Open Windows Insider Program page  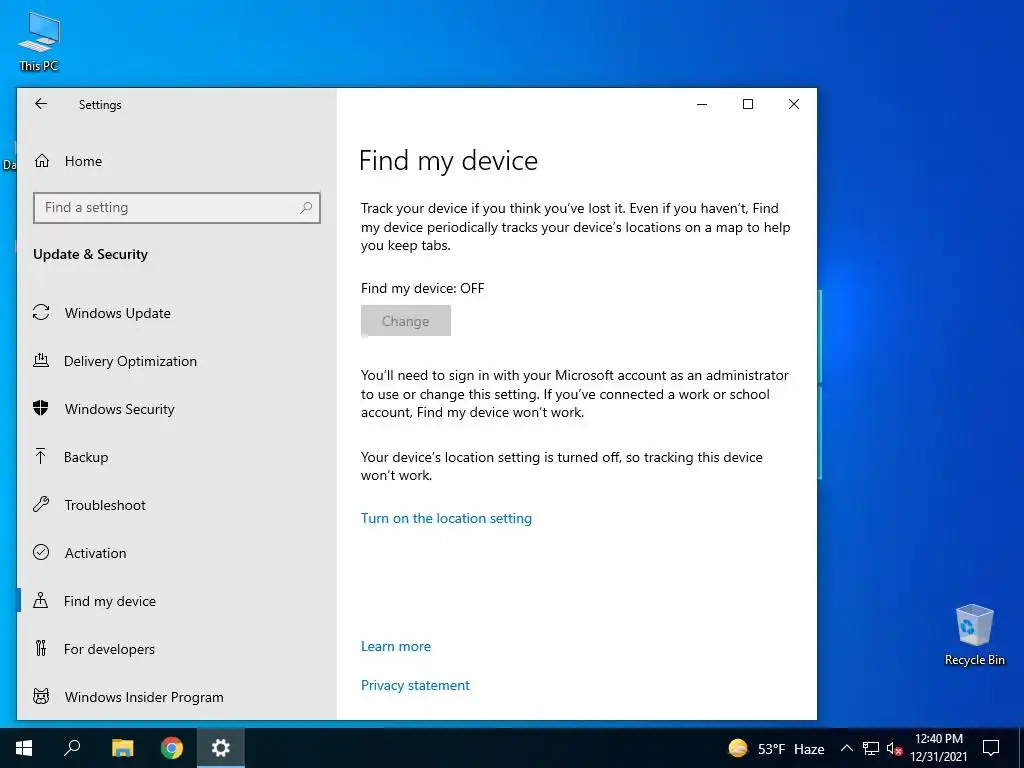tap(176, 697)
